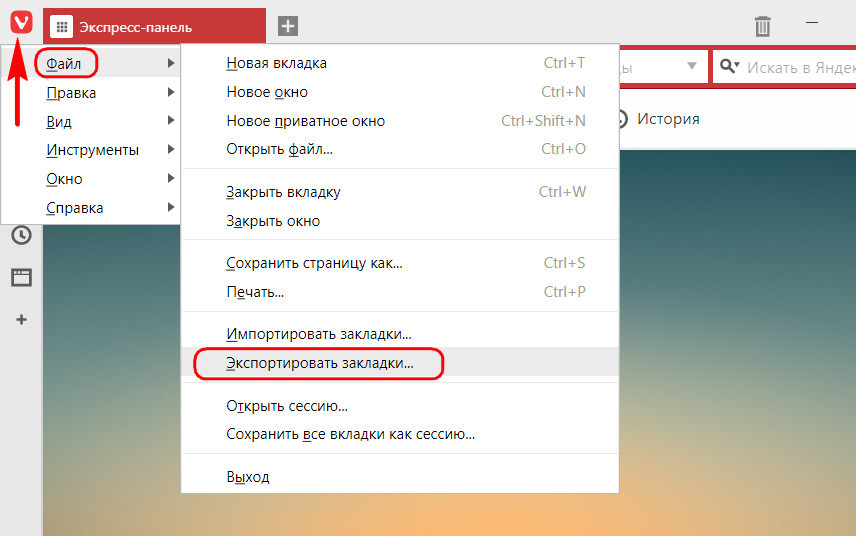The width and height of the screenshot is (856, 536).
Task: Choose Сохранить все вкладки как сессию...
Action: (x=400, y=434)
